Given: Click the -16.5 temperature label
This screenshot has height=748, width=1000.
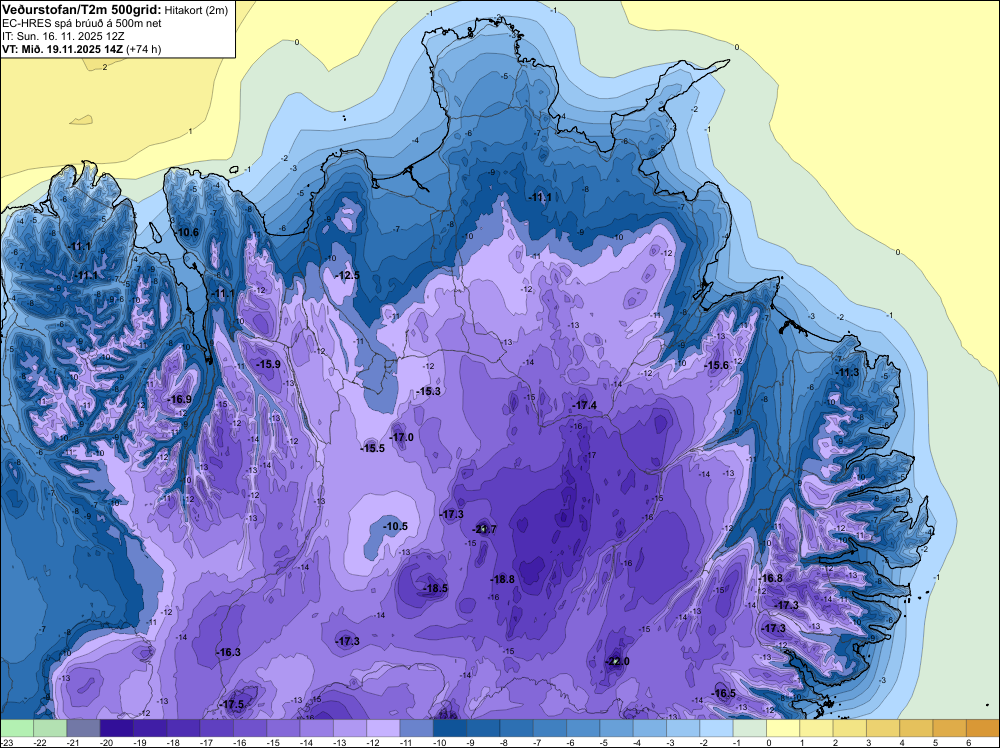Looking at the screenshot, I should [723, 694].
